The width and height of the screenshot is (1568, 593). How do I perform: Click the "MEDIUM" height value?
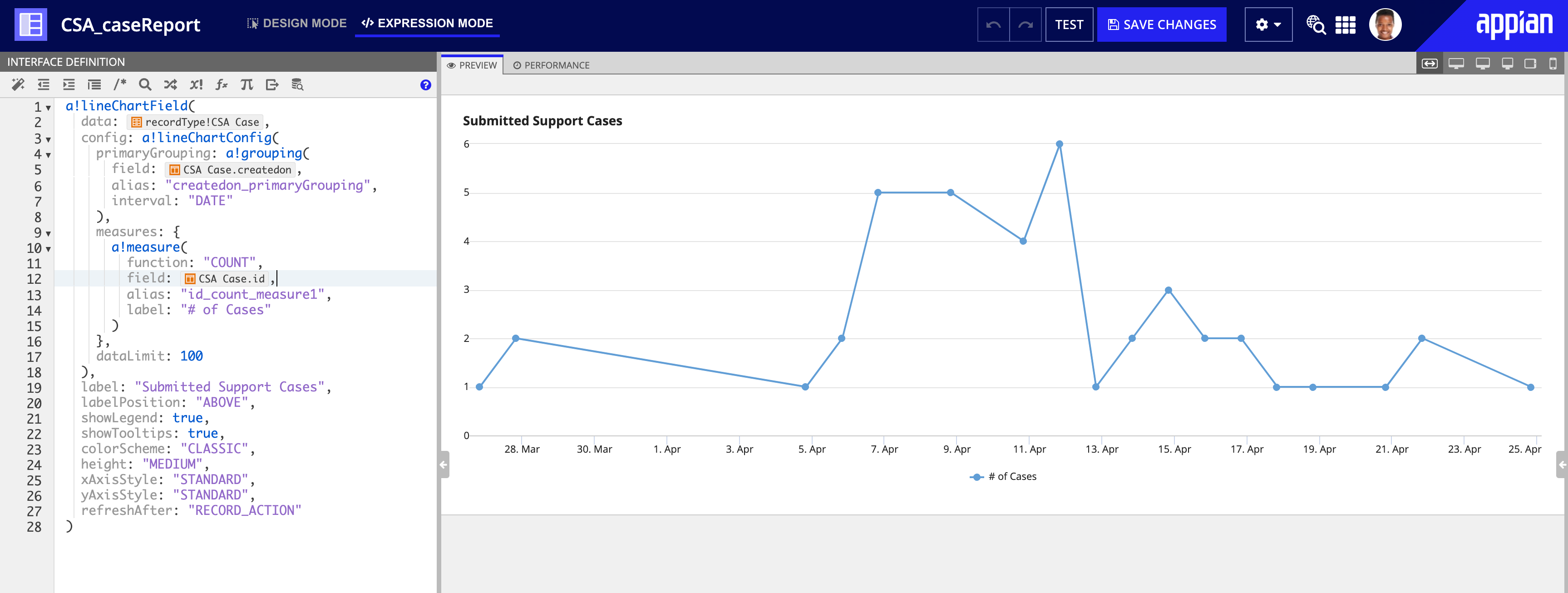(172, 464)
